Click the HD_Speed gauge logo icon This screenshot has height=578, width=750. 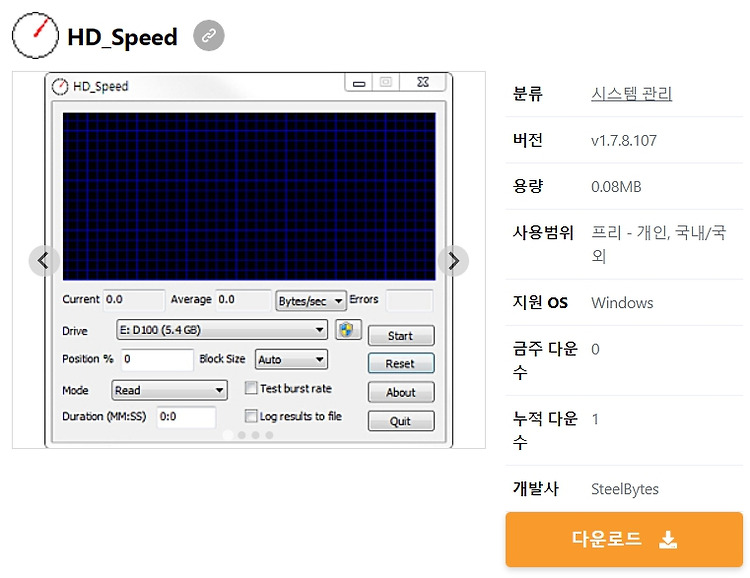(35, 35)
